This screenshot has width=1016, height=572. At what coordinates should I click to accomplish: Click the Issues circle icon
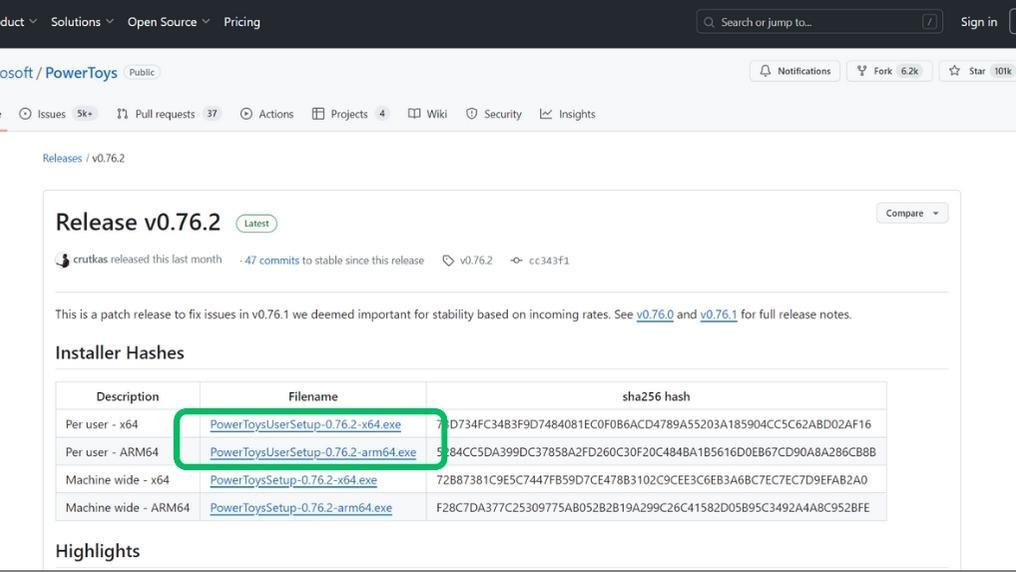(x=25, y=114)
